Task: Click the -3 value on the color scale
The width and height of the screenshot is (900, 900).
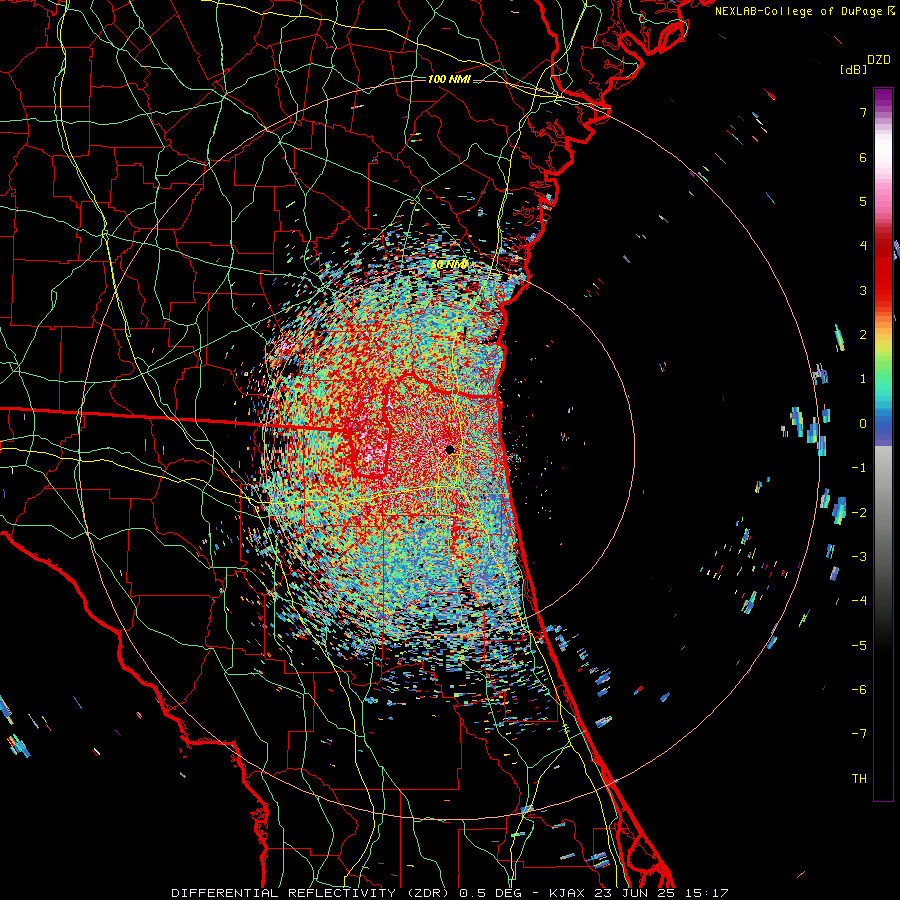Action: (859, 557)
